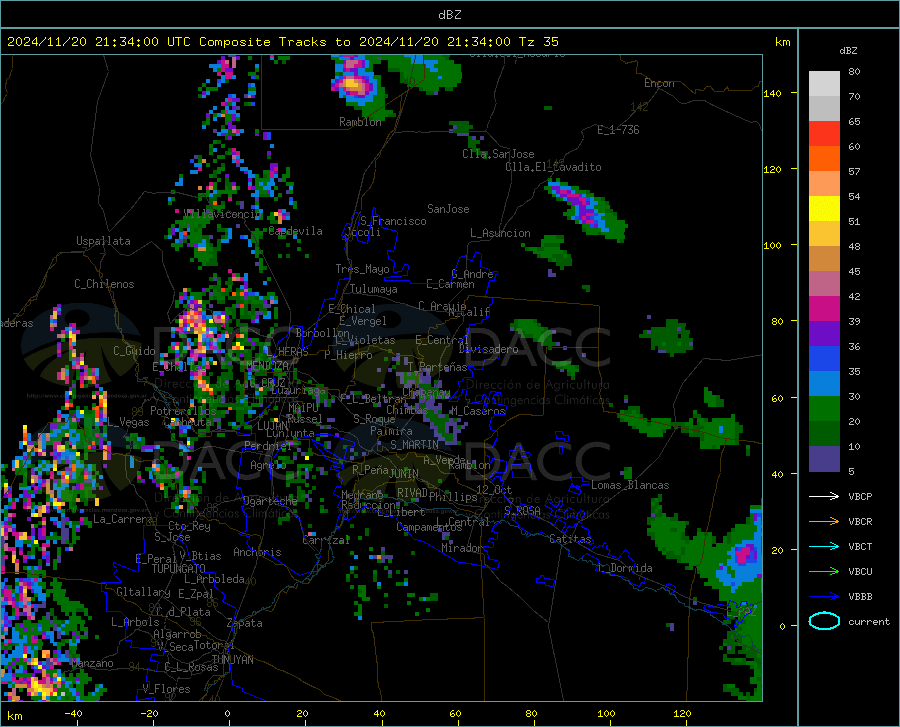Click the Lomas_Blancas map label
This screenshot has height=727, width=900.
pos(630,485)
